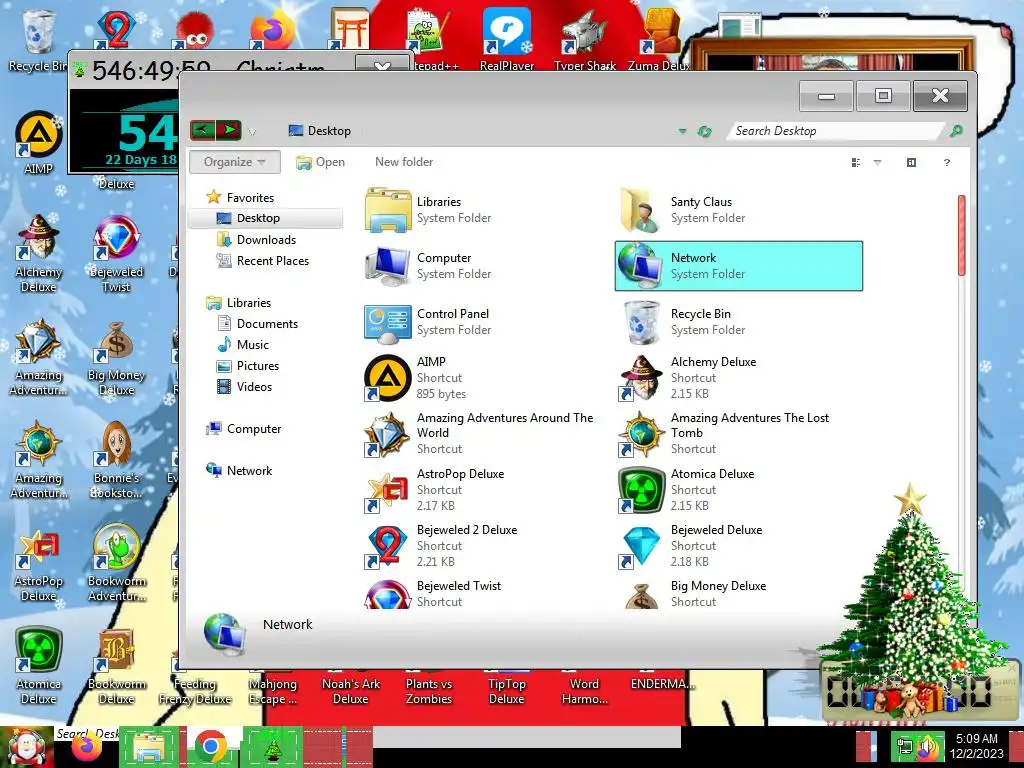1024x768 pixels.
Task: Open recent pages dropdown next to arrows
Action: point(252,132)
